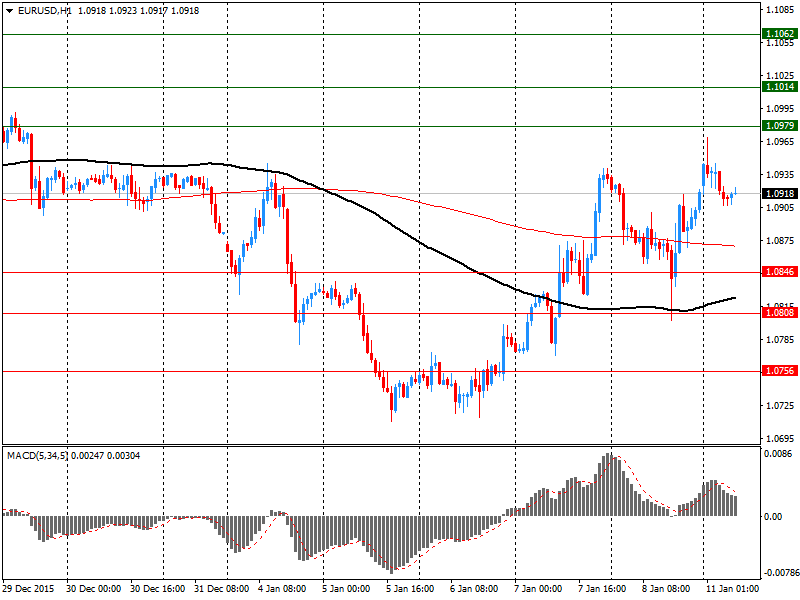Click the 7 Jan 00:00 time label

[538, 589]
